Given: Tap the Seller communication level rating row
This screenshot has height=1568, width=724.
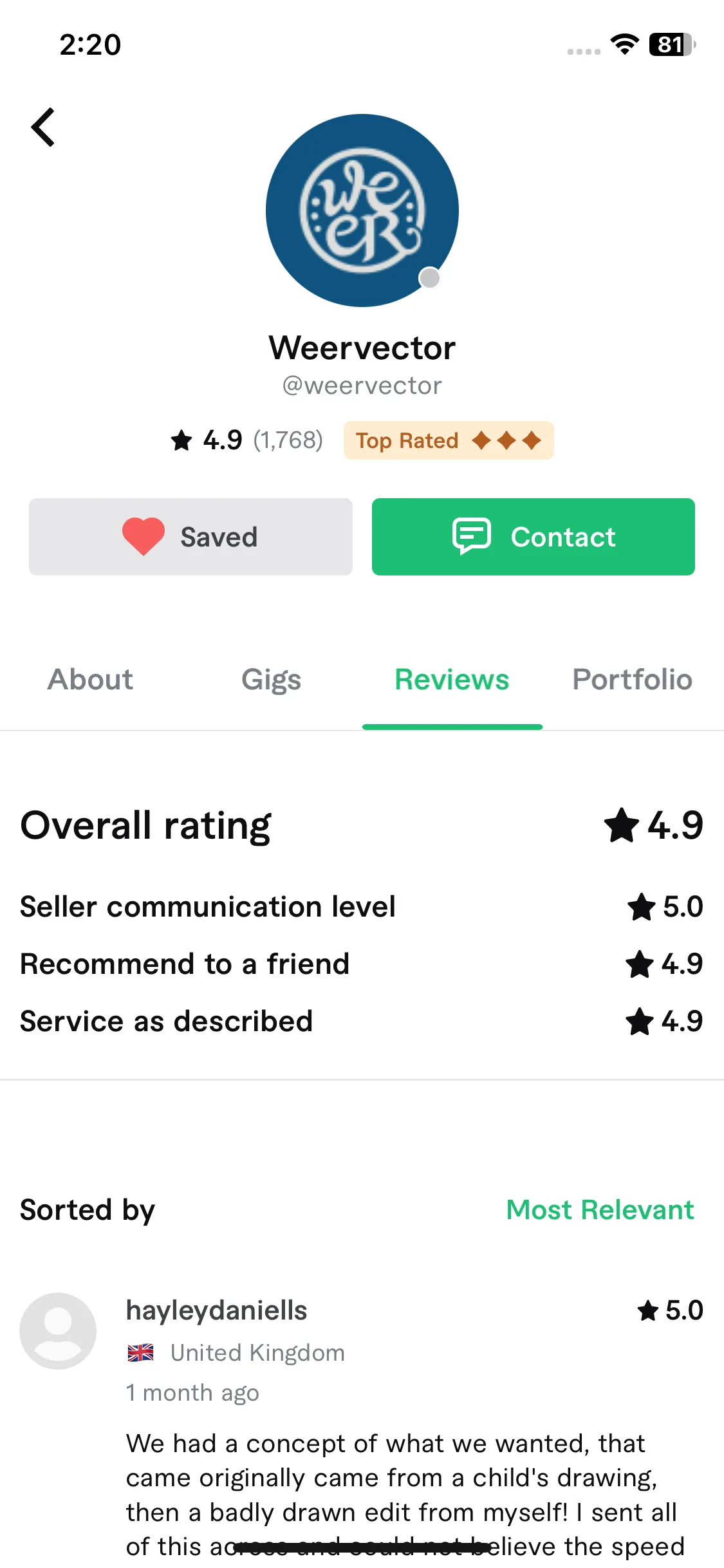Looking at the screenshot, I should [362, 907].
